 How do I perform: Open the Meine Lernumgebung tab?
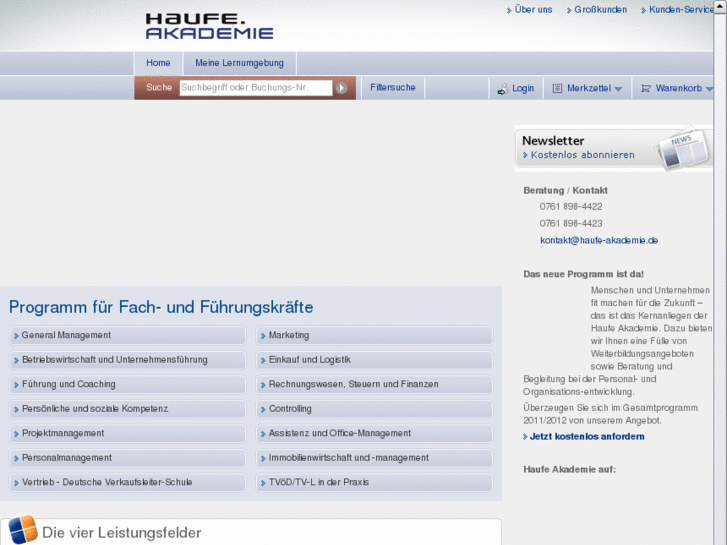click(239, 63)
